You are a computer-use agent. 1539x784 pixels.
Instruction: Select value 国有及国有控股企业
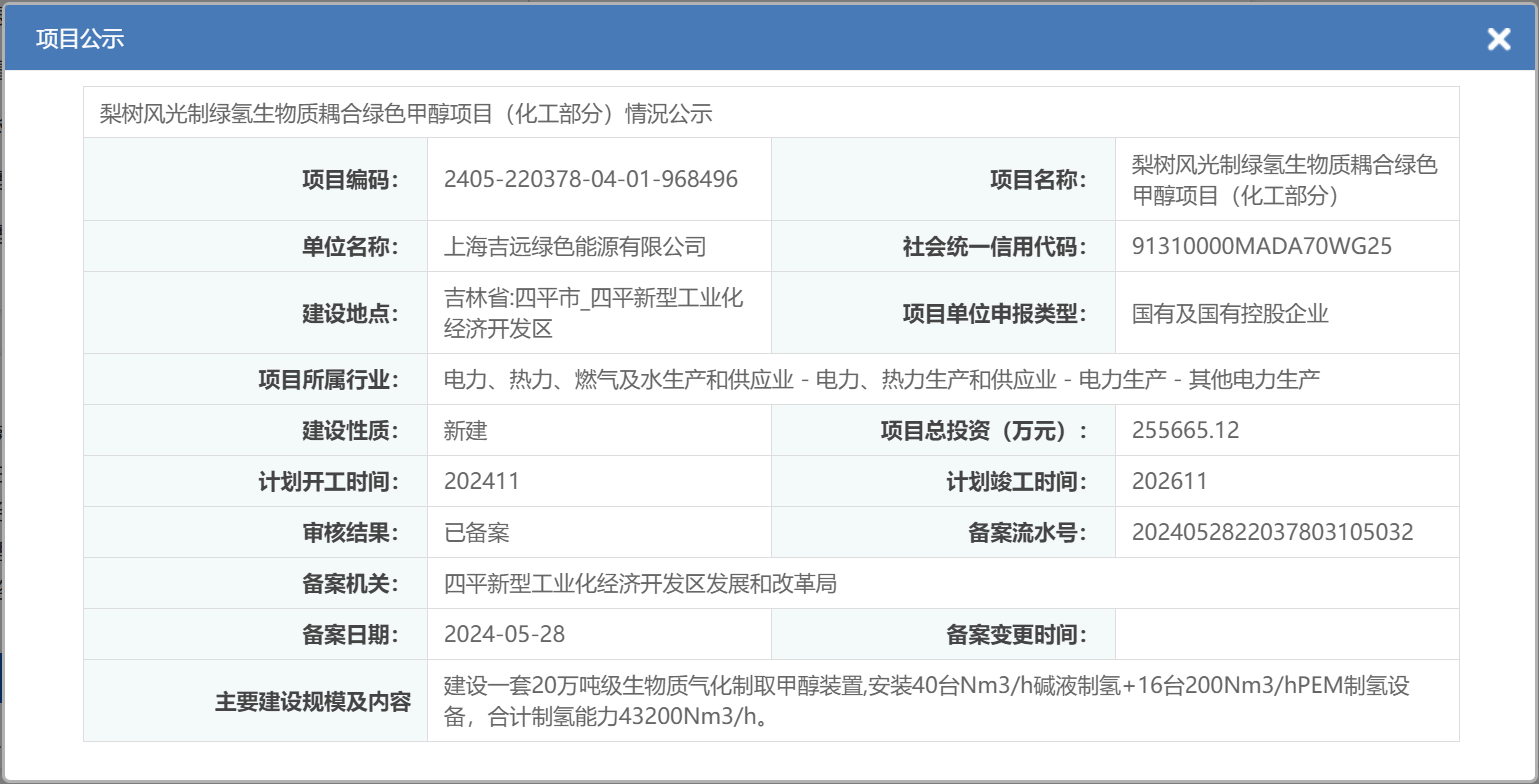(1230, 313)
